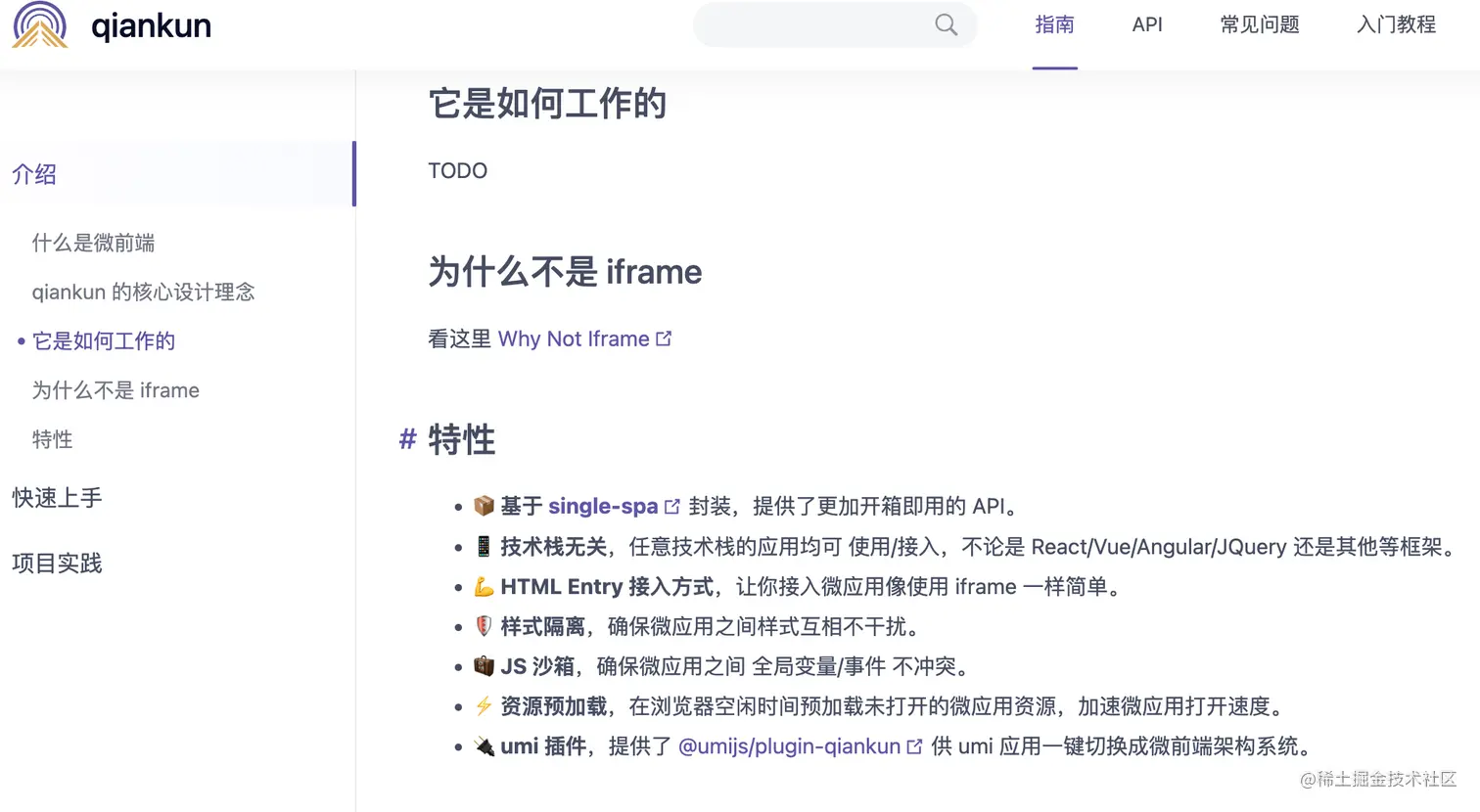
Task: Click the bold JS 沙箱 text
Action: [x=537, y=666]
